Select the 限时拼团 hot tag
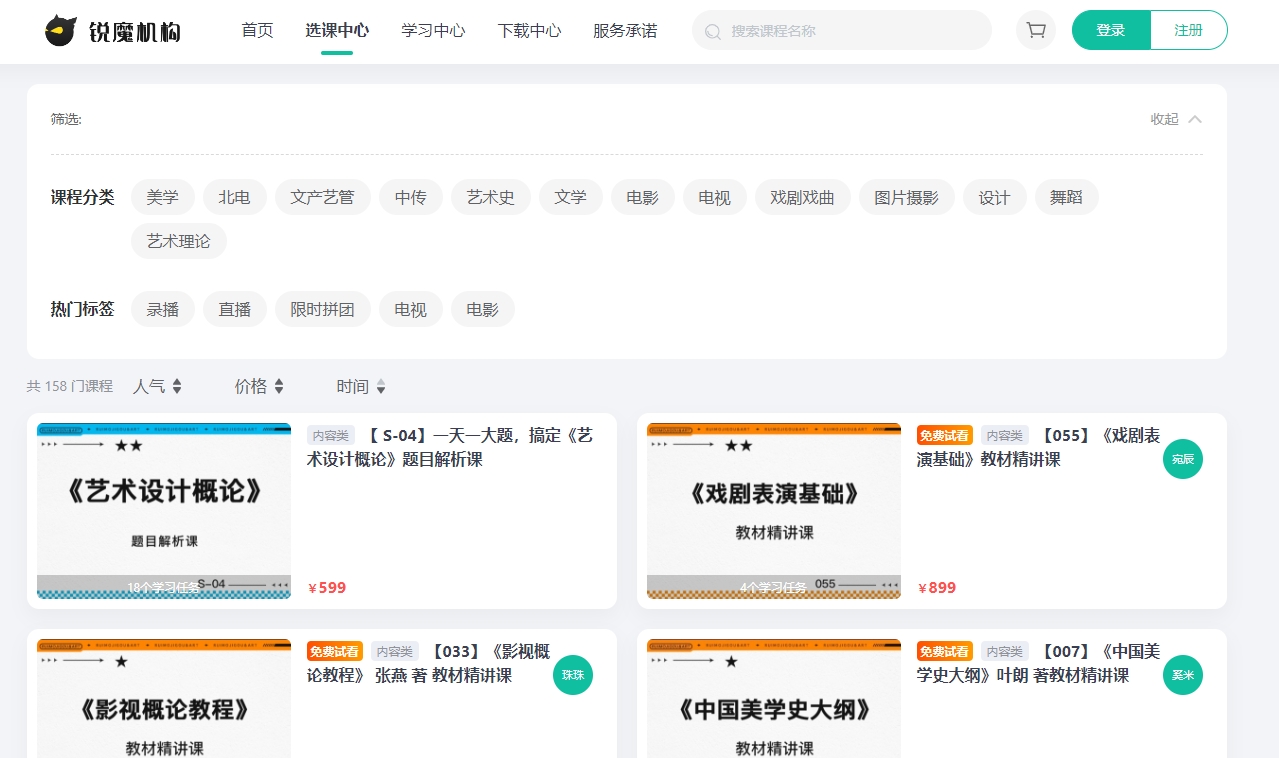1279x758 pixels. point(323,309)
